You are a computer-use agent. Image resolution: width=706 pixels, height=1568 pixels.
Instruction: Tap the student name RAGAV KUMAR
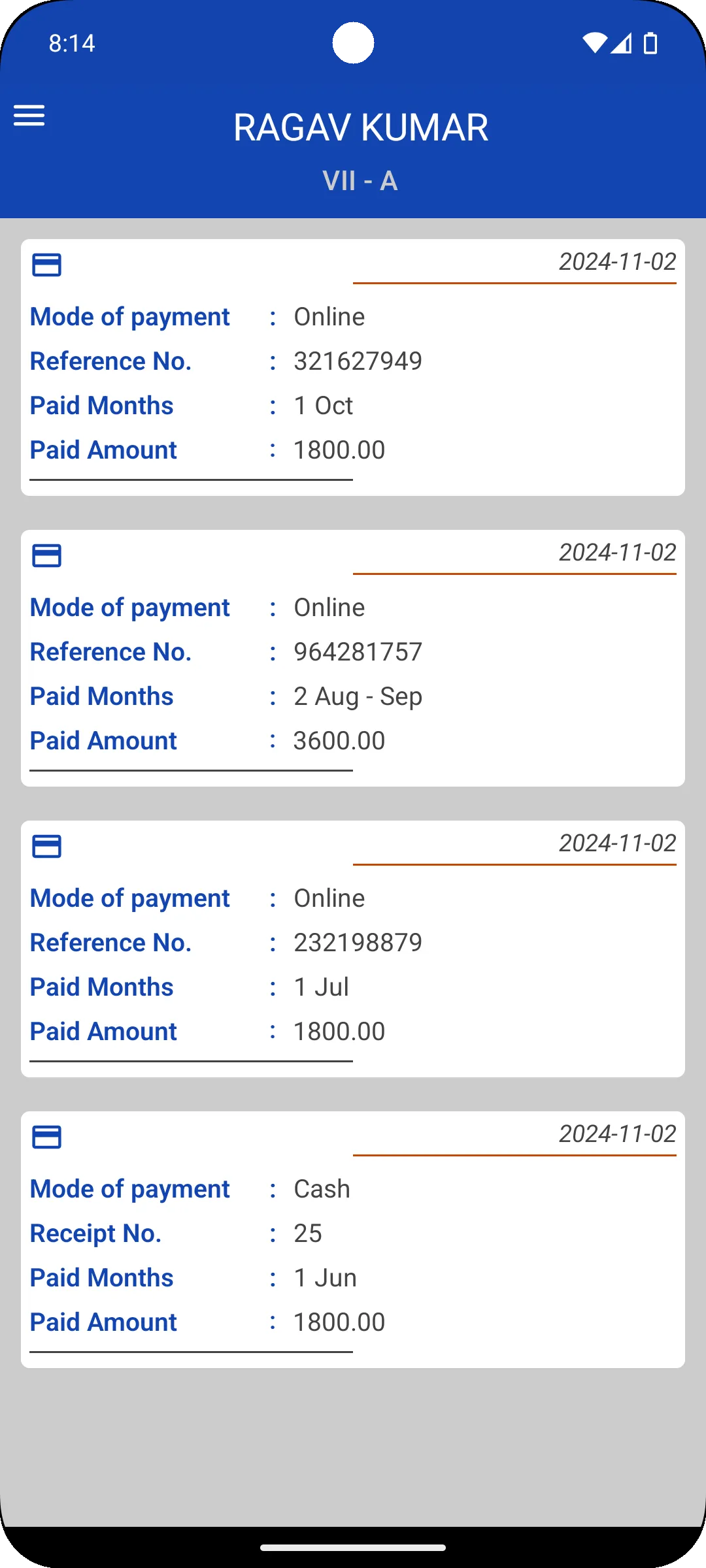[x=361, y=127]
